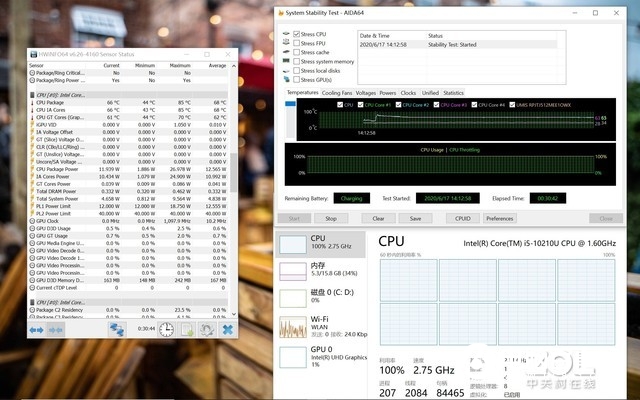Enable Stress system memory checkbox

point(297,61)
